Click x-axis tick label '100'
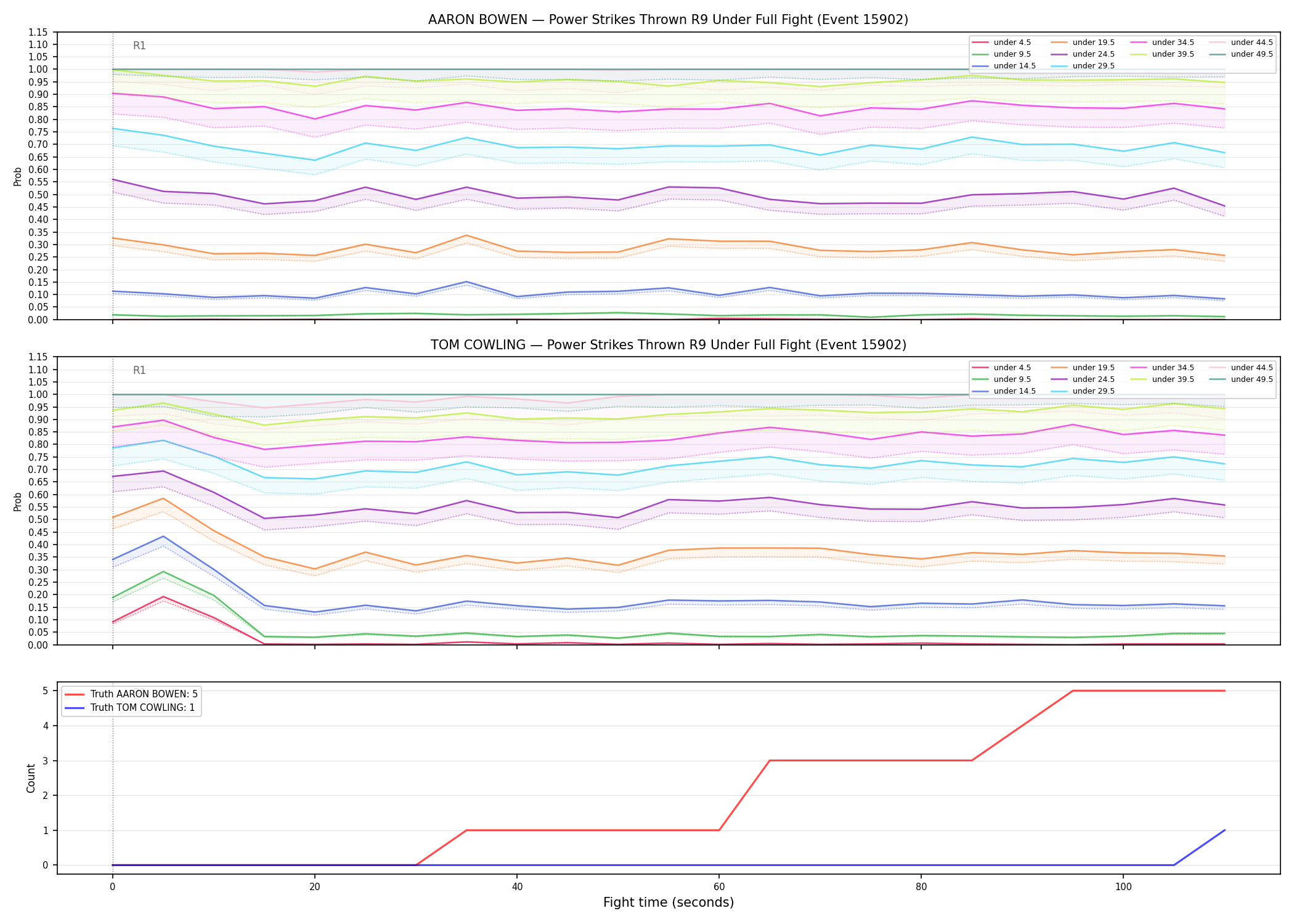Image resolution: width=1294 pixels, height=924 pixels. tap(1123, 887)
